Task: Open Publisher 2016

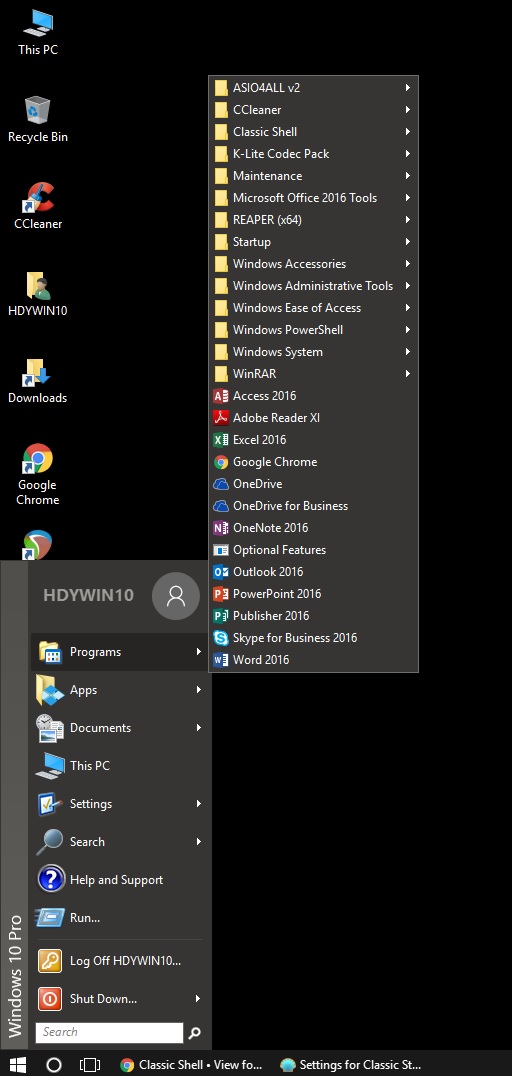Action: [314, 616]
